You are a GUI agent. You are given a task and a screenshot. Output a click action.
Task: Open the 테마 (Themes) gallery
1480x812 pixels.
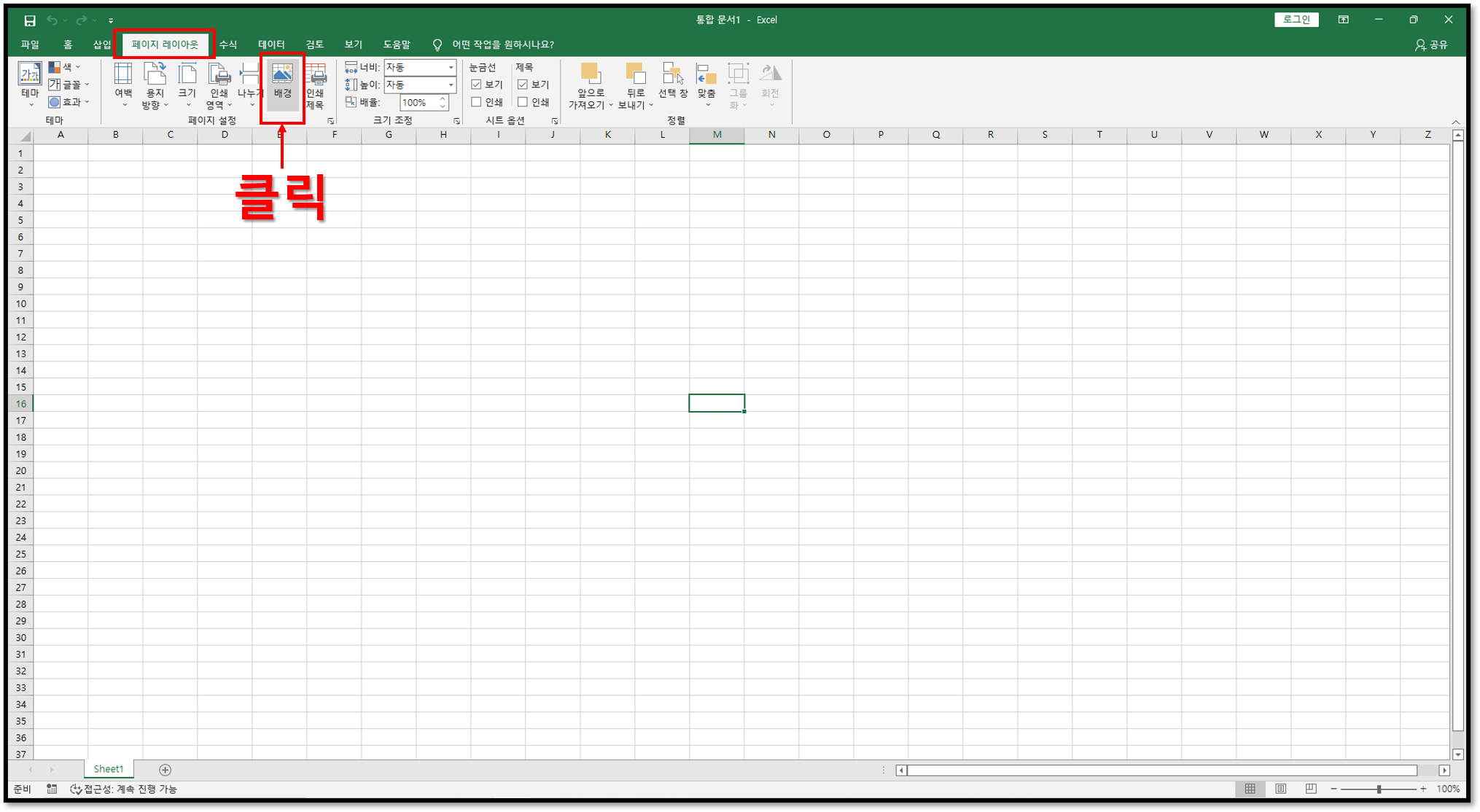(30, 85)
